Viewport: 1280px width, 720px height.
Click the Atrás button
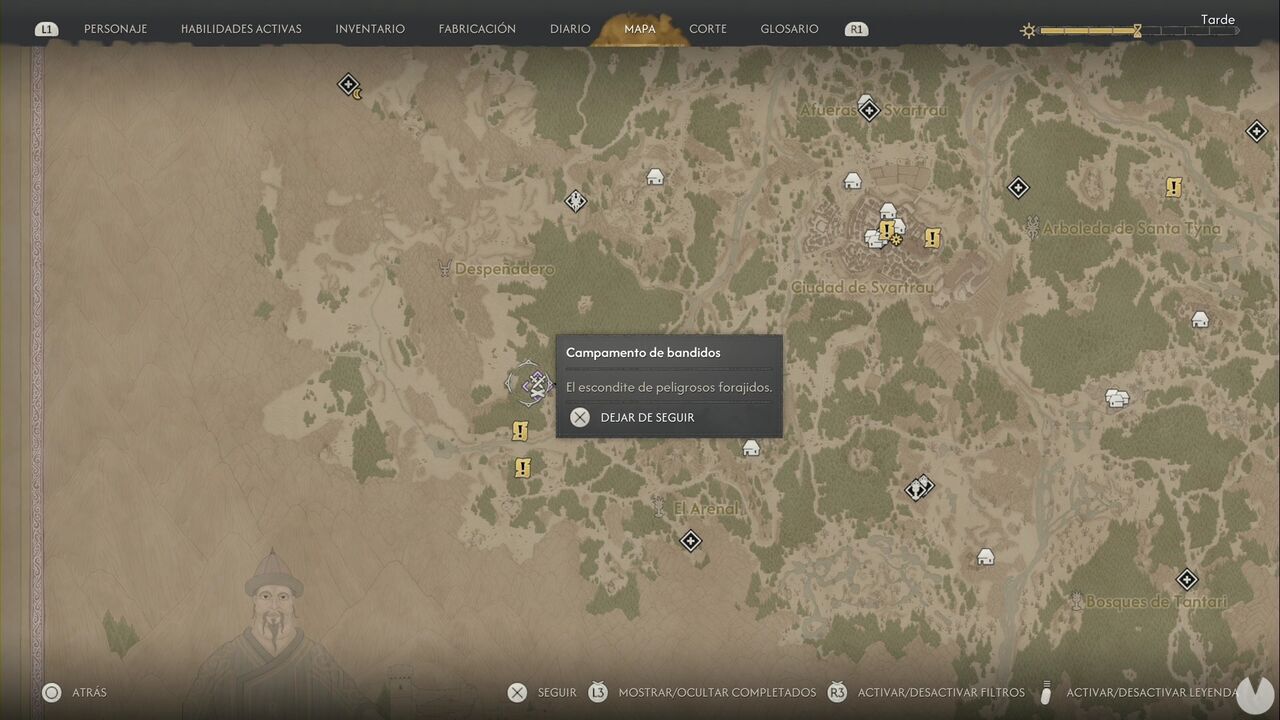(74, 692)
